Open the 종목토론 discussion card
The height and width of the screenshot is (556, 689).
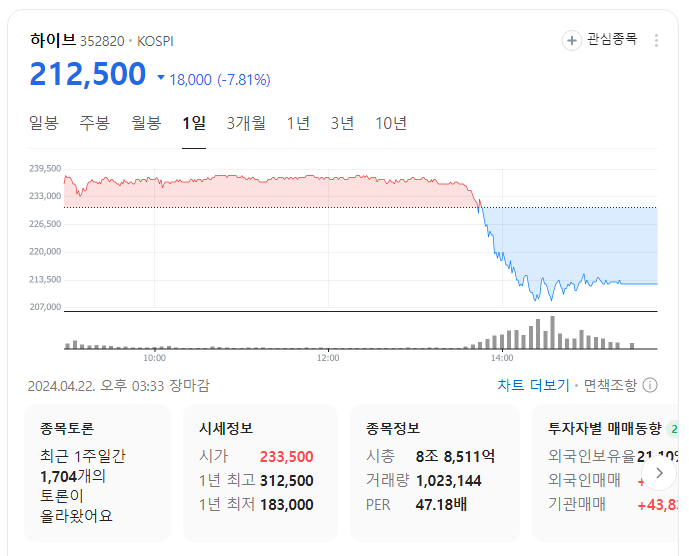click(x=97, y=473)
